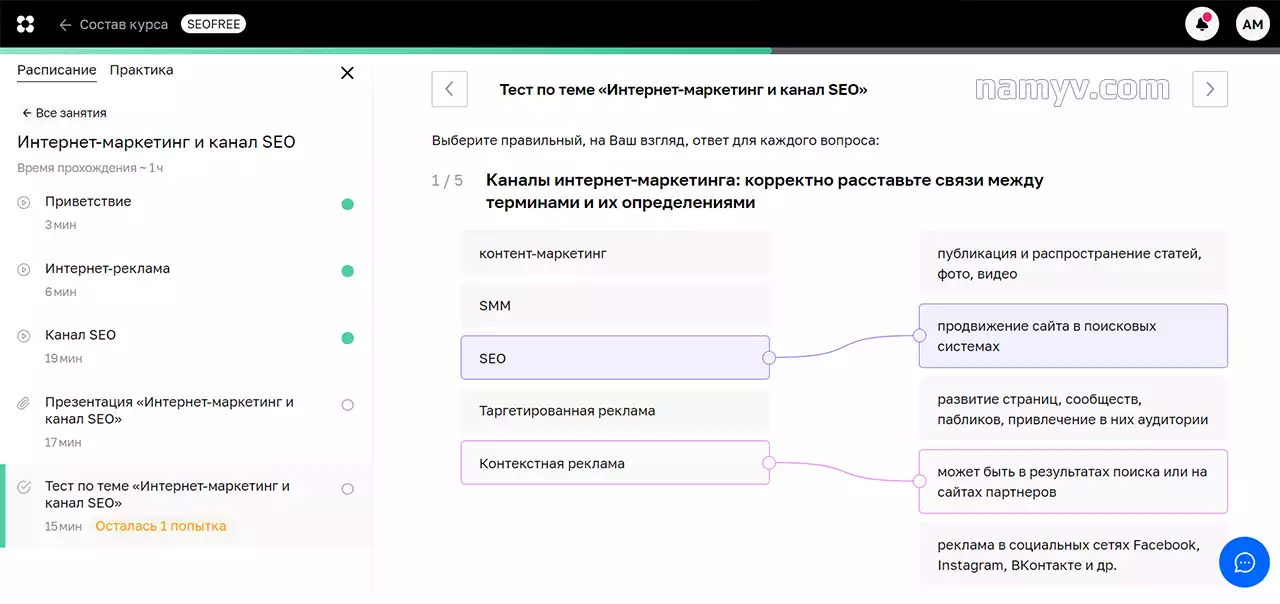The image size is (1280, 604).
Task: Open the «Все занятия» link
Action: [63, 112]
